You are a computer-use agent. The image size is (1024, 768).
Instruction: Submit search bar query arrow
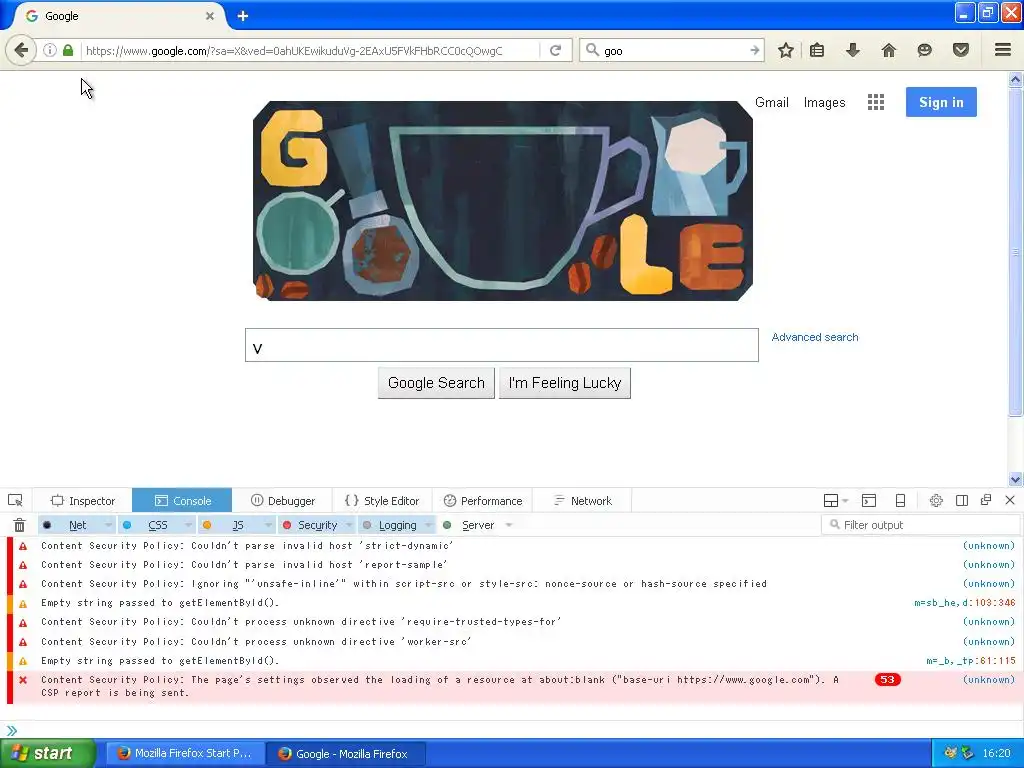[x=755, y=50]
